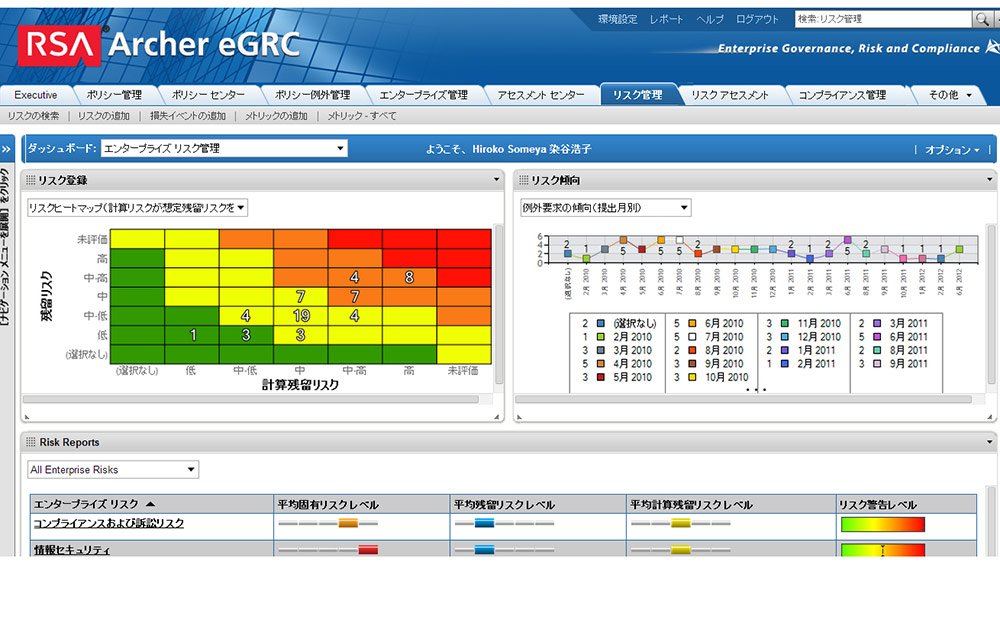This screenshot has width=1000, height=626.
Task: Open the オプション menu
Action: click(952, 150)
